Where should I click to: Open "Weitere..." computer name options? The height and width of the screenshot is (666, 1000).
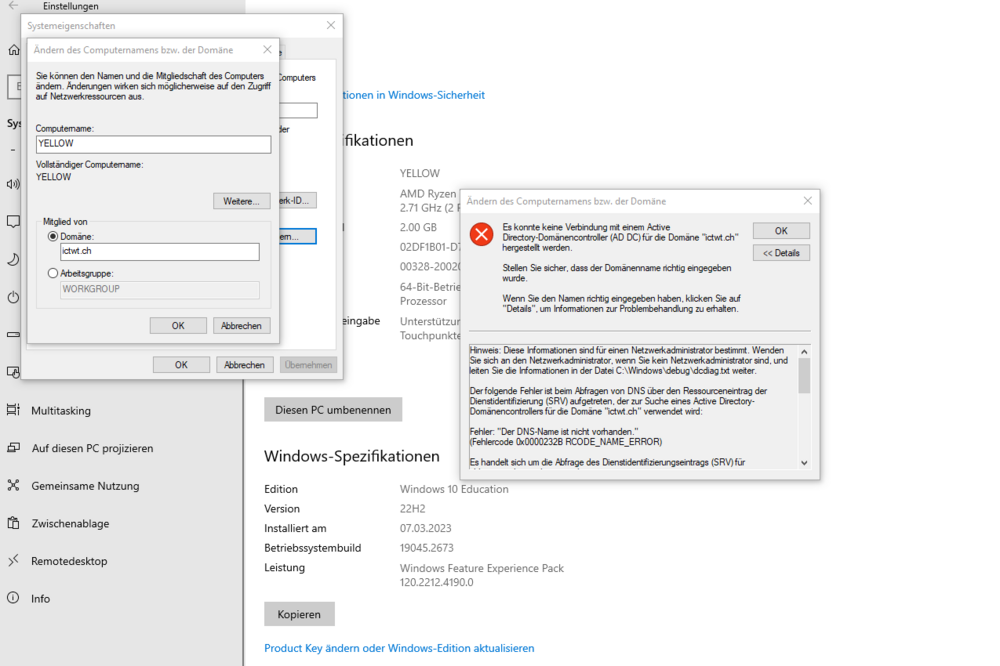pyautogui.click(x=242, y=201)
